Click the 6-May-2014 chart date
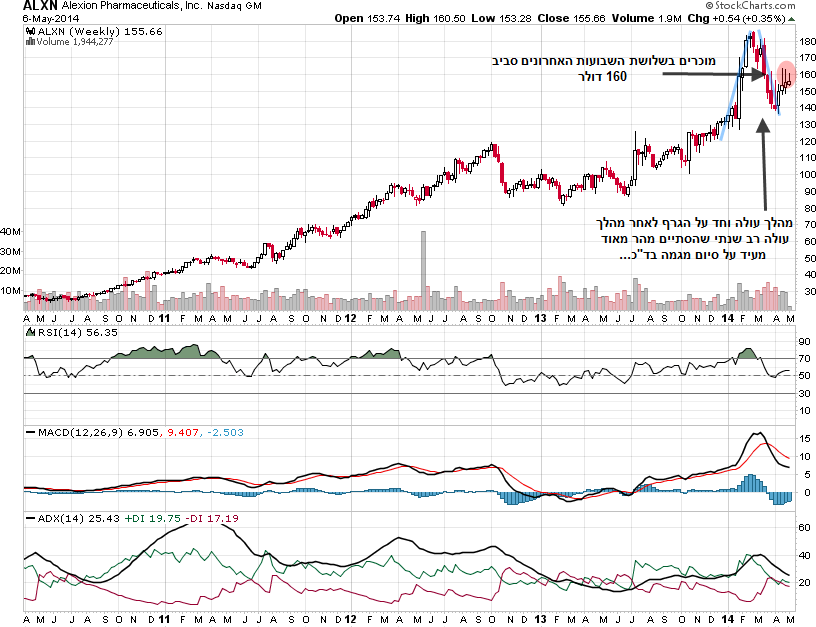 tap(50, 18)
